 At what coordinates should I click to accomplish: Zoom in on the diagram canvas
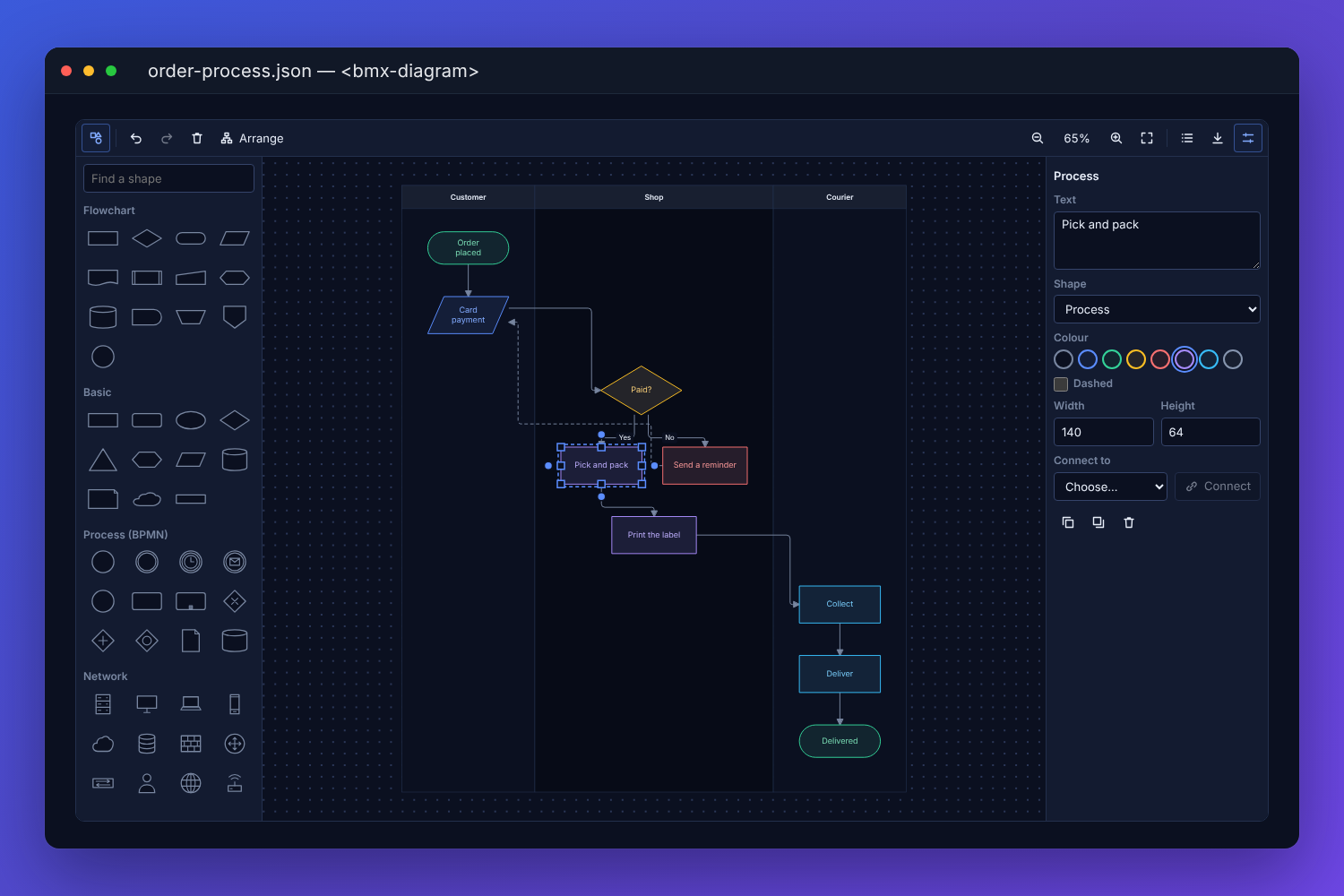[x=1116, y=138]
